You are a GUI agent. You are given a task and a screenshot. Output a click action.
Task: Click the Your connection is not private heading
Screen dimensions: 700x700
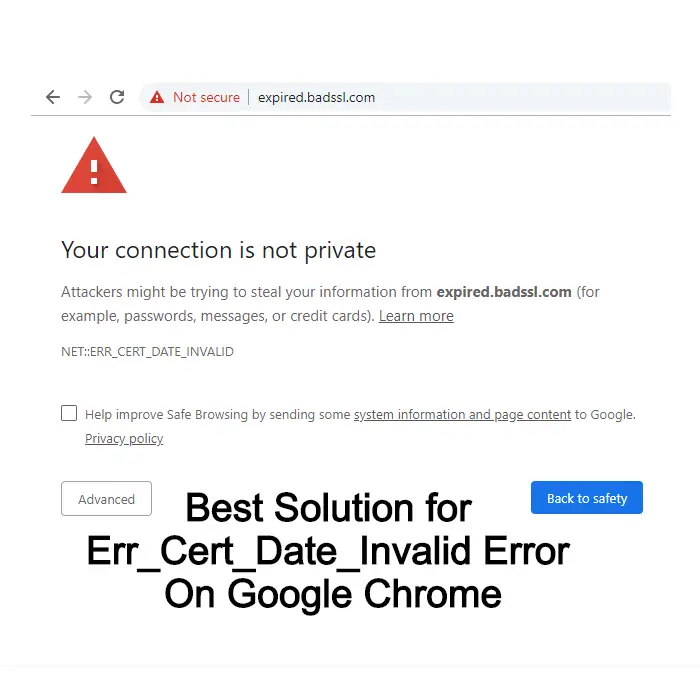point(218,250)
